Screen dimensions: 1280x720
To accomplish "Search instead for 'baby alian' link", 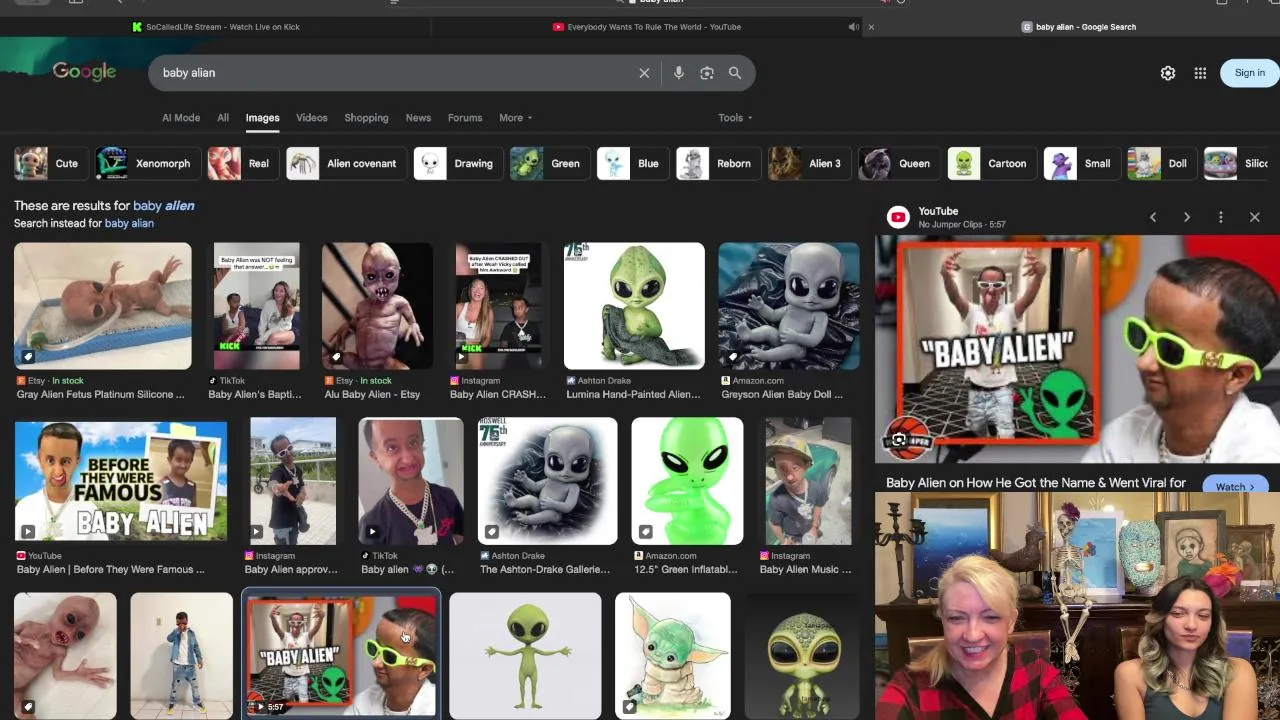I will point(129,223).
